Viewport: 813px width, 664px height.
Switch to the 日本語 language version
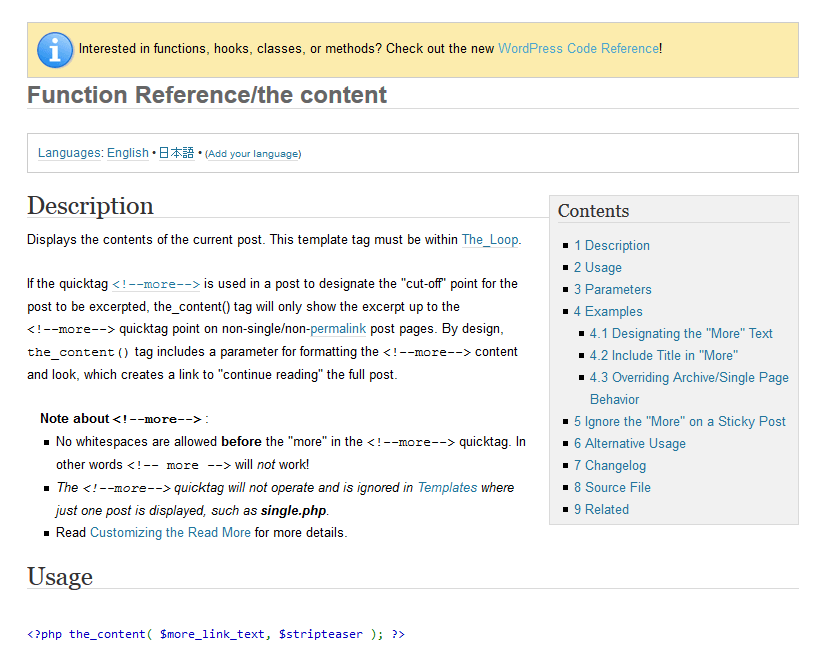point(176,153)
